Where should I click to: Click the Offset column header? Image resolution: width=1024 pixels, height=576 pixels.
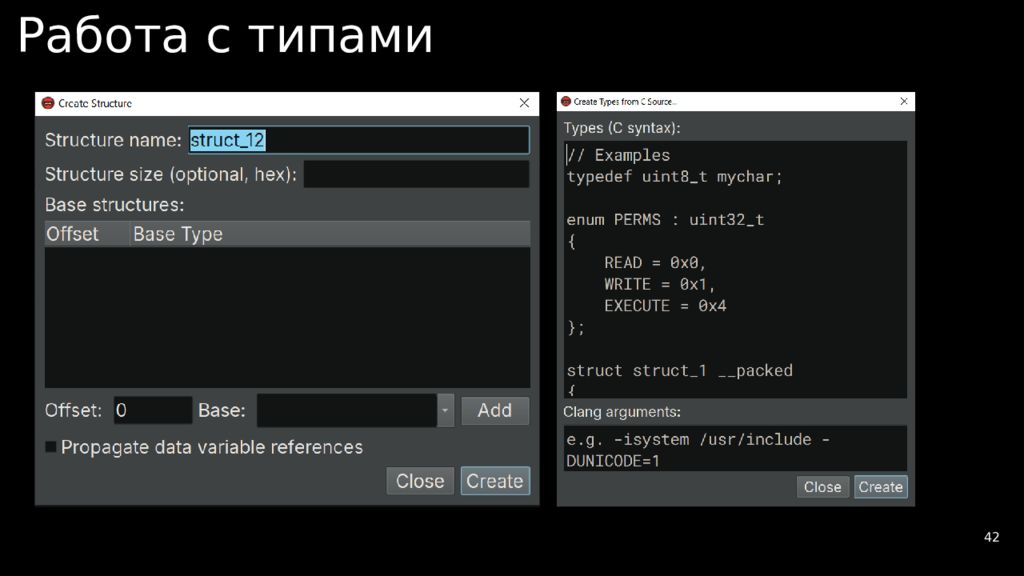pyautogui.click(x=73, y=234)
